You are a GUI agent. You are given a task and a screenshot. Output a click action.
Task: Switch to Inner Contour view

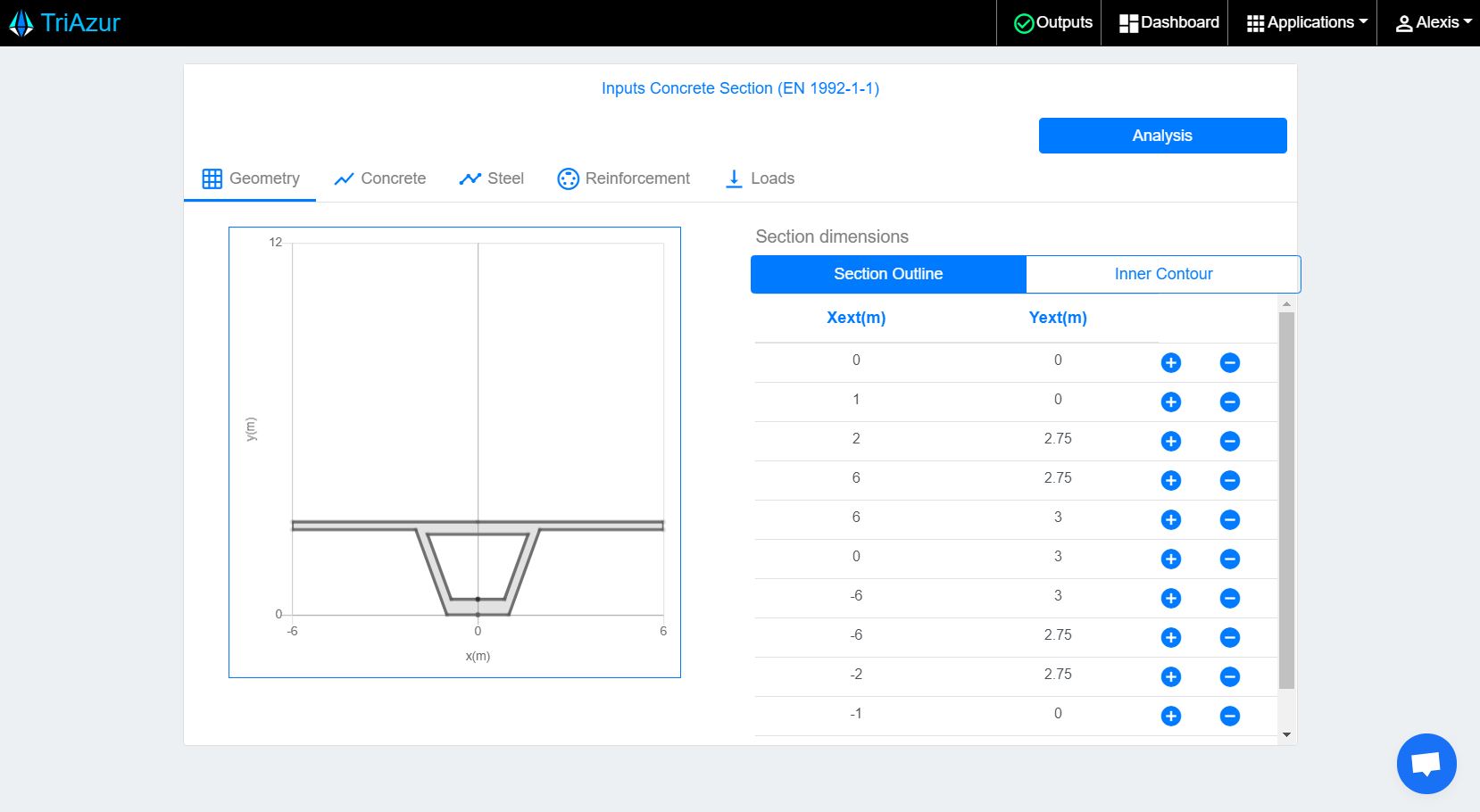coord(1162,274)
